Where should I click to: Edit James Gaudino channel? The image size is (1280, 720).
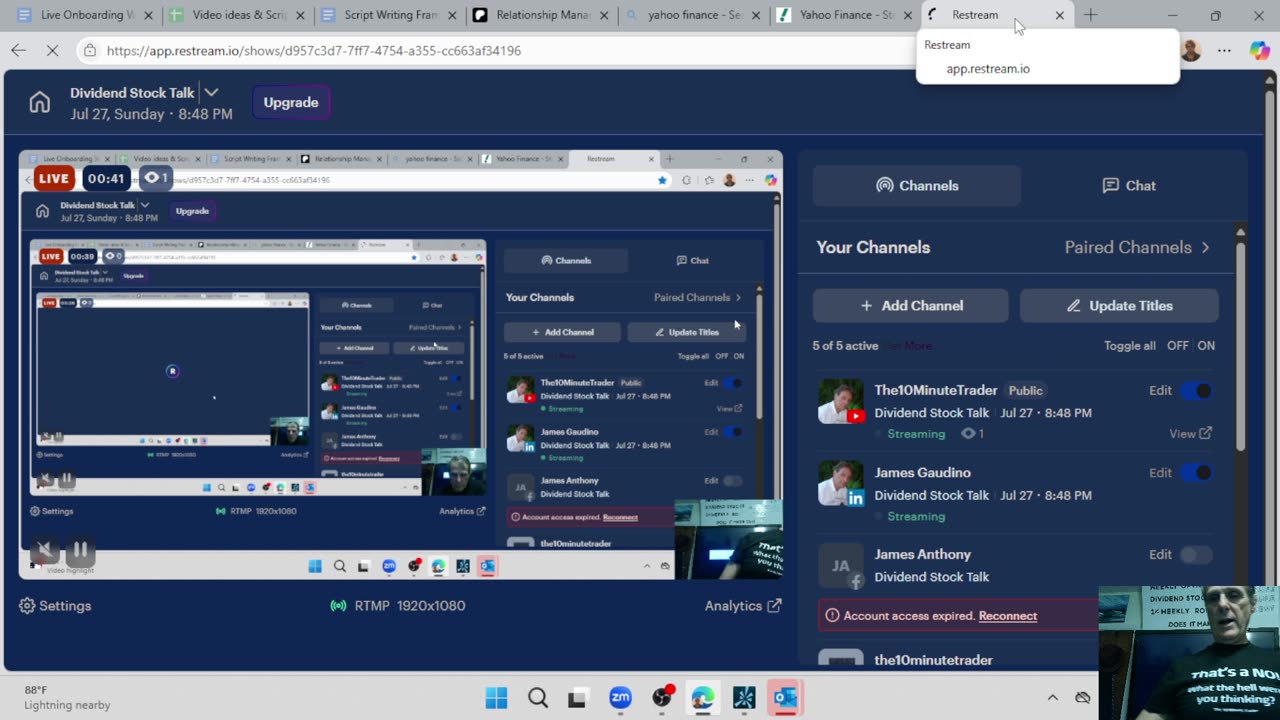pyautogui.click(x=1160, y=473)
